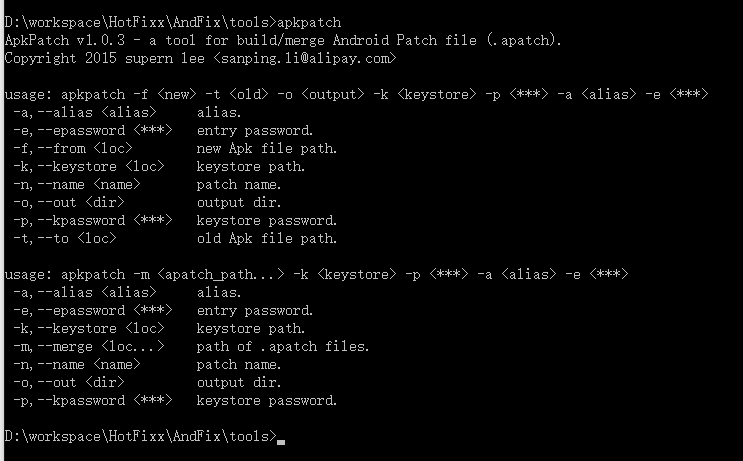Click the typed apkpatch command on the top line

pos(312,20)
